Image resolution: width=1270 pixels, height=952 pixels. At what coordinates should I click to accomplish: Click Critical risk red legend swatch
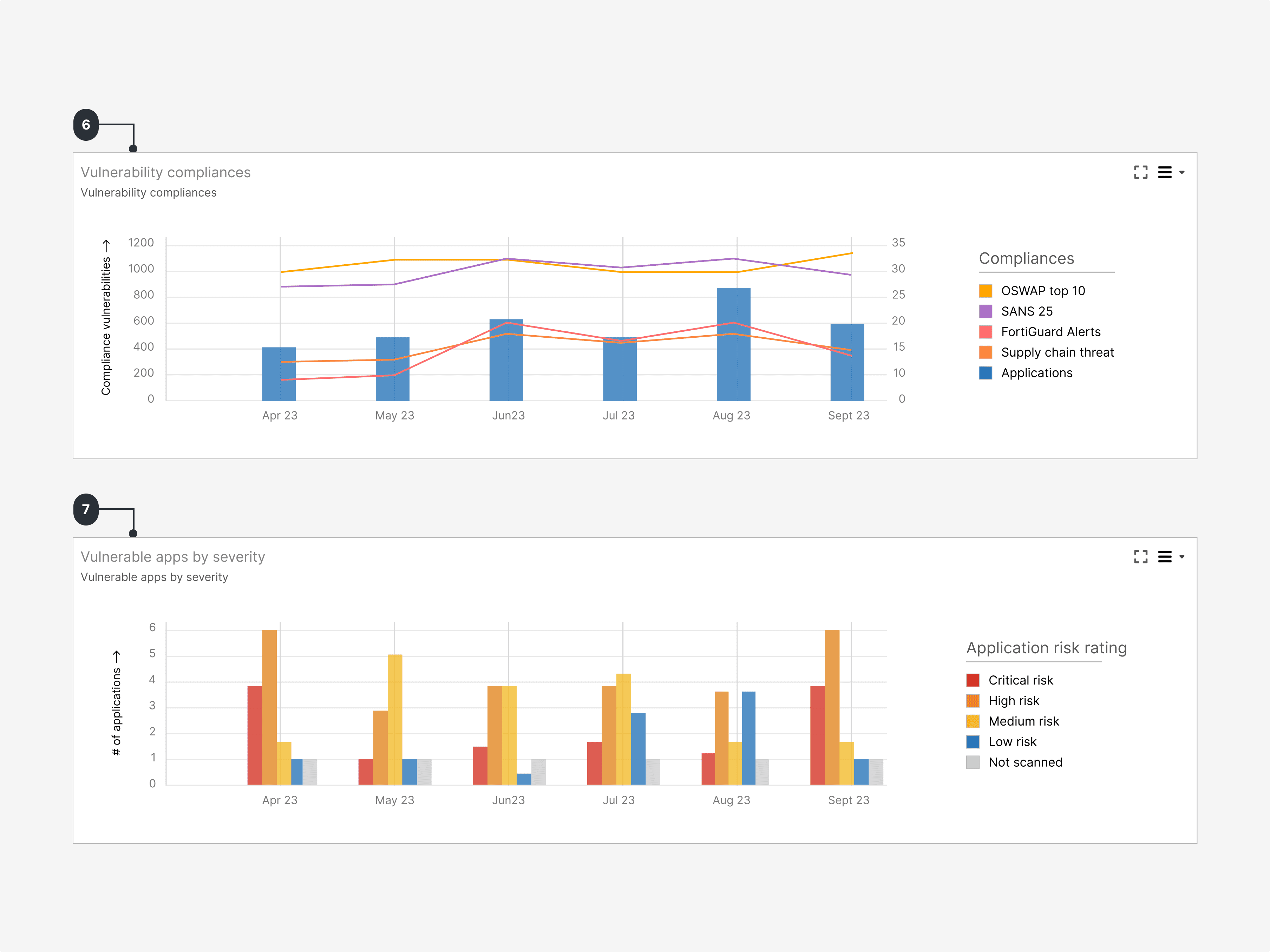[973, 681]
